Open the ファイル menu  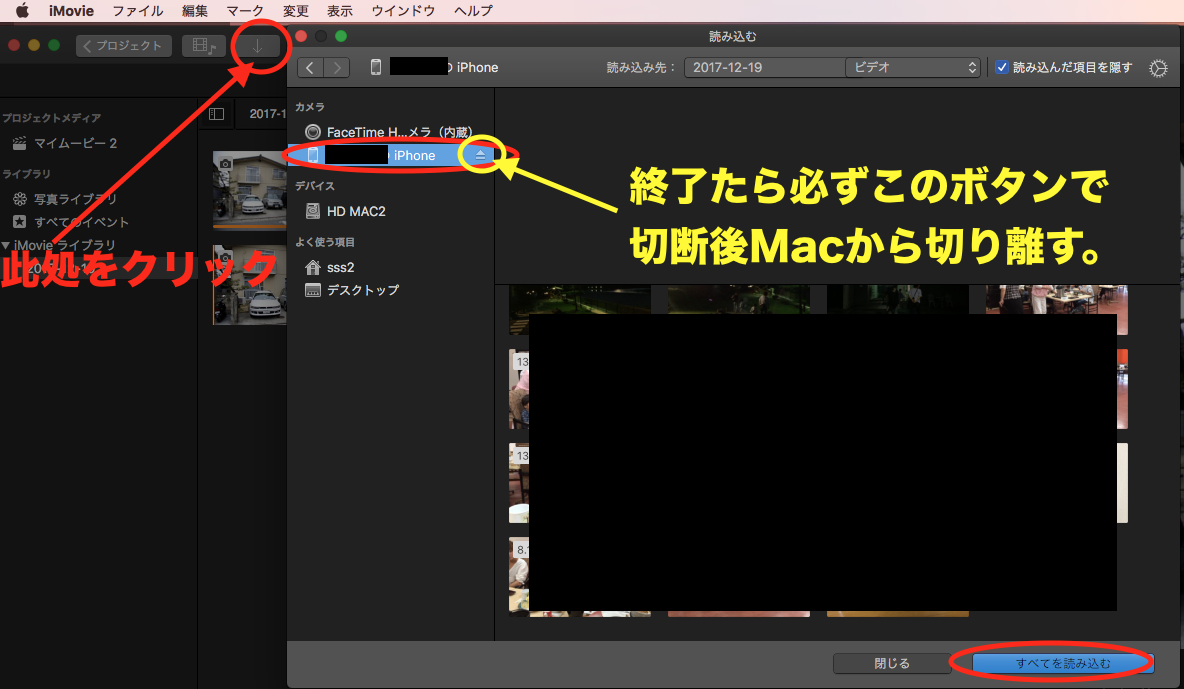tap(137, 11)
